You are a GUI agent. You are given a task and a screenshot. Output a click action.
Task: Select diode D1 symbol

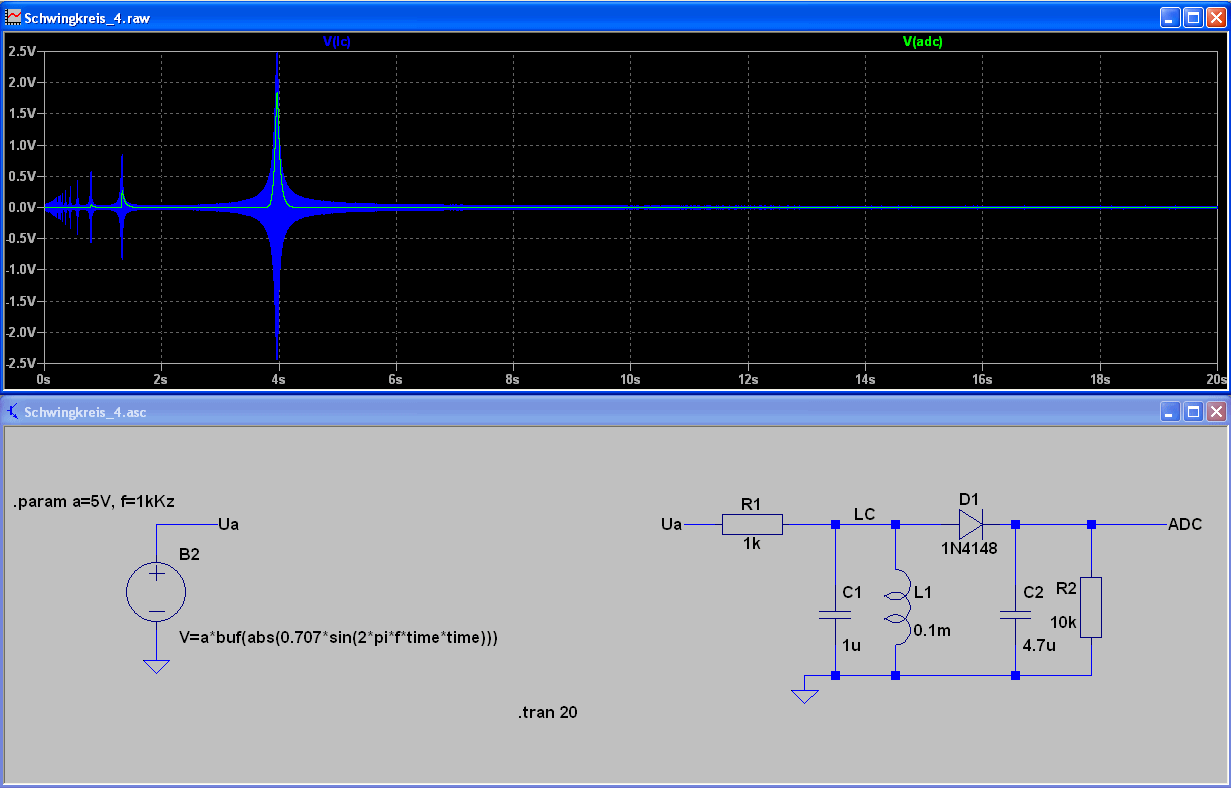[x=972, y=524]
